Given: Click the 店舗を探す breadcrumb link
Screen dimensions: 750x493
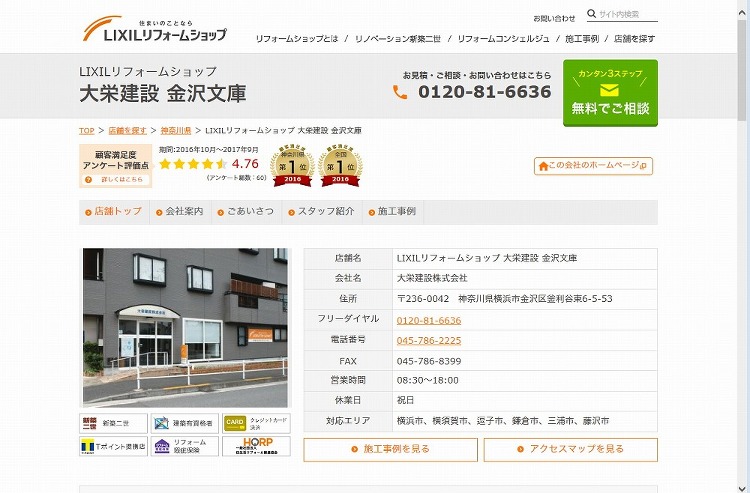Looking at the screenshot, I should (x=127, y=131).
